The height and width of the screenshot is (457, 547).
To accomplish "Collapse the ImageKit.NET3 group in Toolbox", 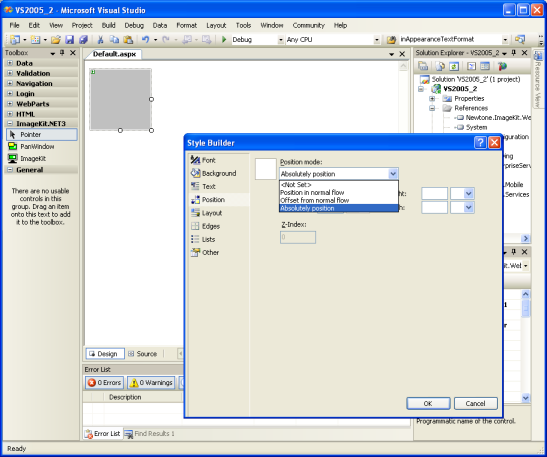I will point(10,123).
